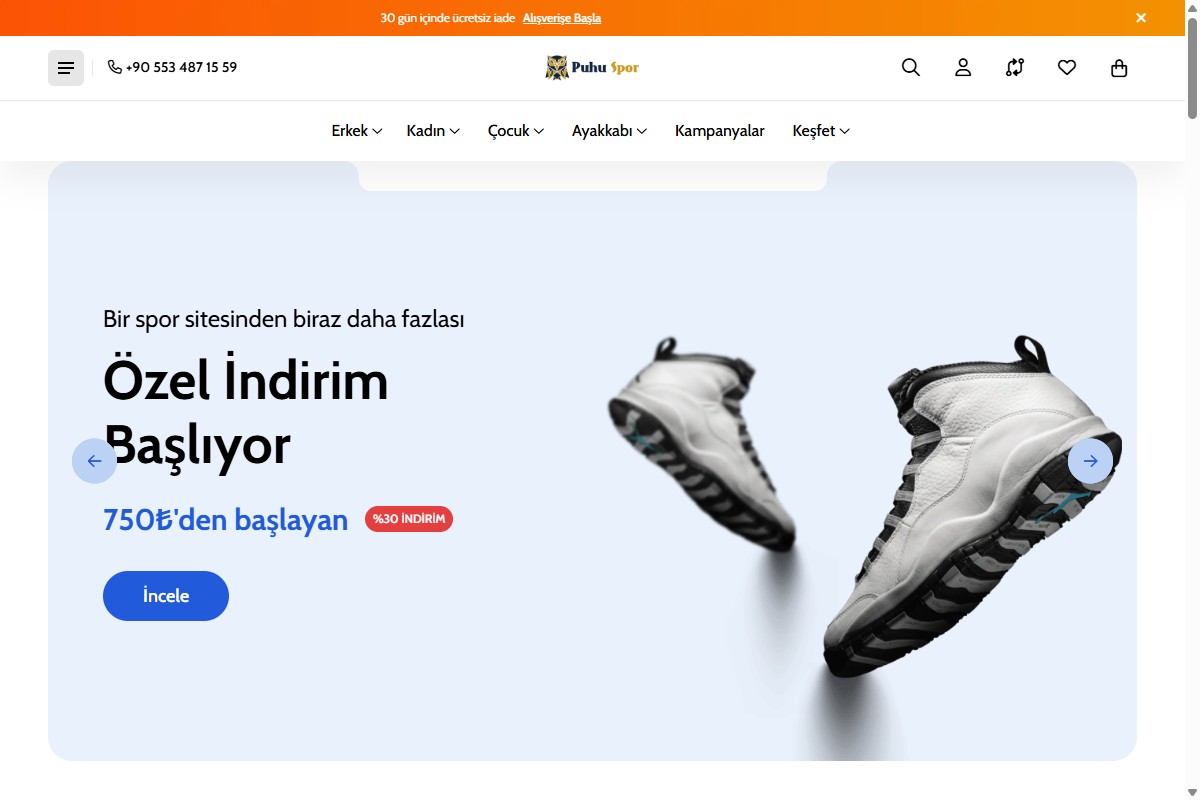The height and width of the screenshot is (800, 1200).
Task: Open the product compare arrows icon
Action: tap(1015, 67)
